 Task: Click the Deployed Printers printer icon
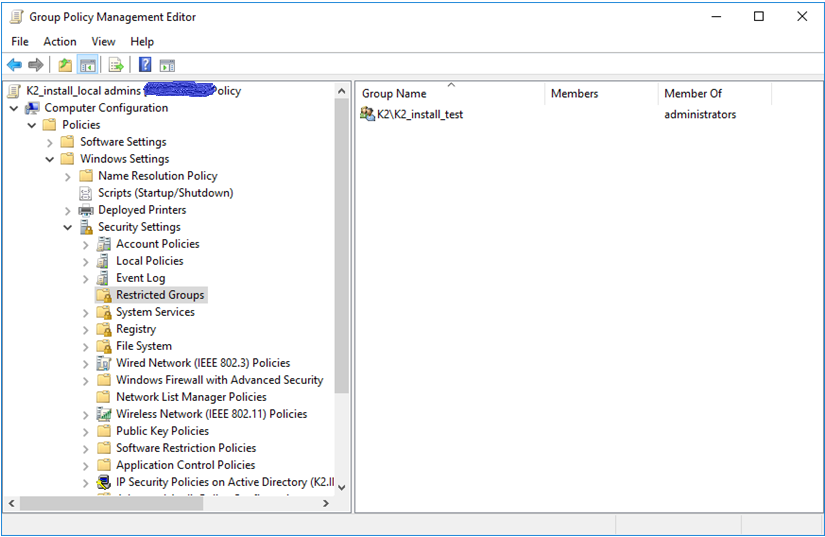[86, 210]
